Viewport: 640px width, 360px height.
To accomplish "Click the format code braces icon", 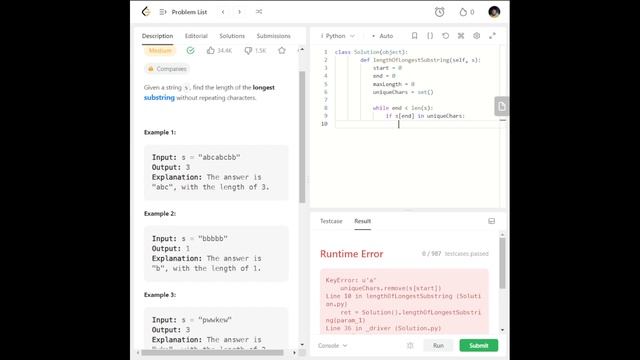I will pos(430,36).
